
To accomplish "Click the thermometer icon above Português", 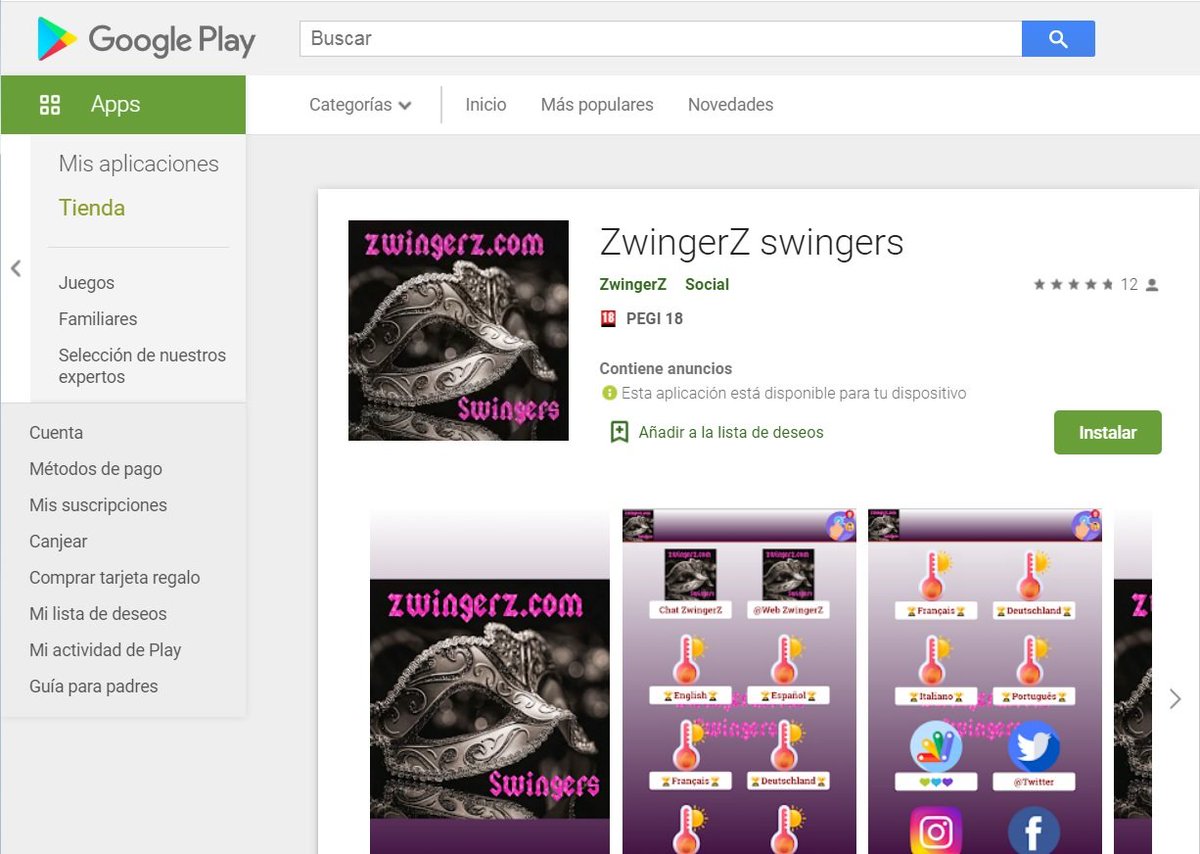I will click(1032, 660).
